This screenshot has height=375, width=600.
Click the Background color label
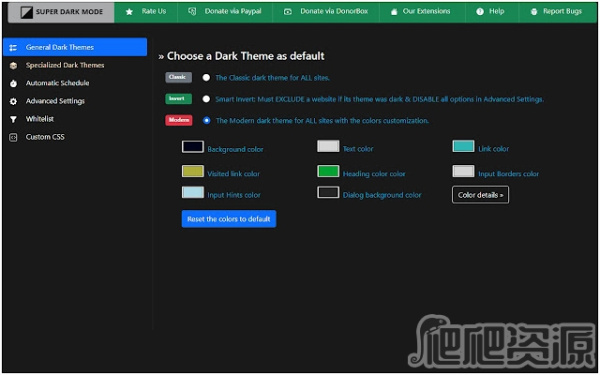pyautogui.click(x=235, y=149)
